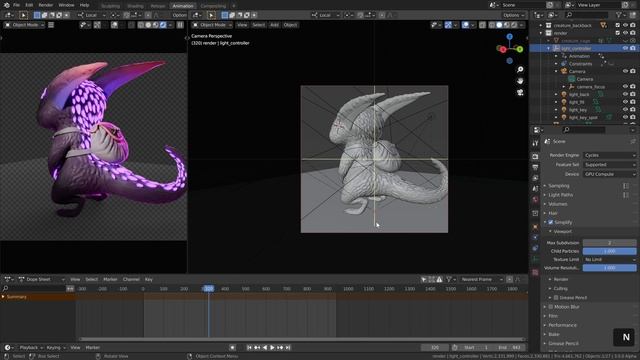Screen dimensions: 640x360
Task: Expand the Sampling panel
Action: [x=558, y=186]
